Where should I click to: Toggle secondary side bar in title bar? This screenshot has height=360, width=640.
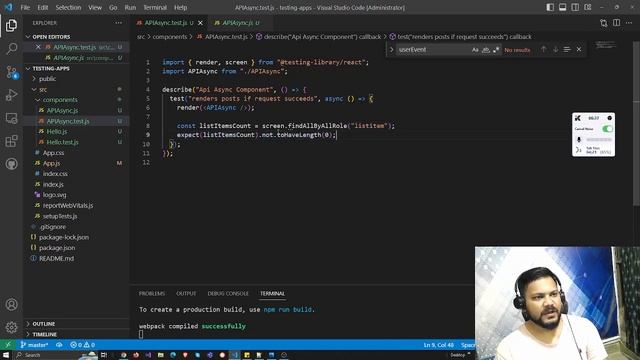coord(575,7)
